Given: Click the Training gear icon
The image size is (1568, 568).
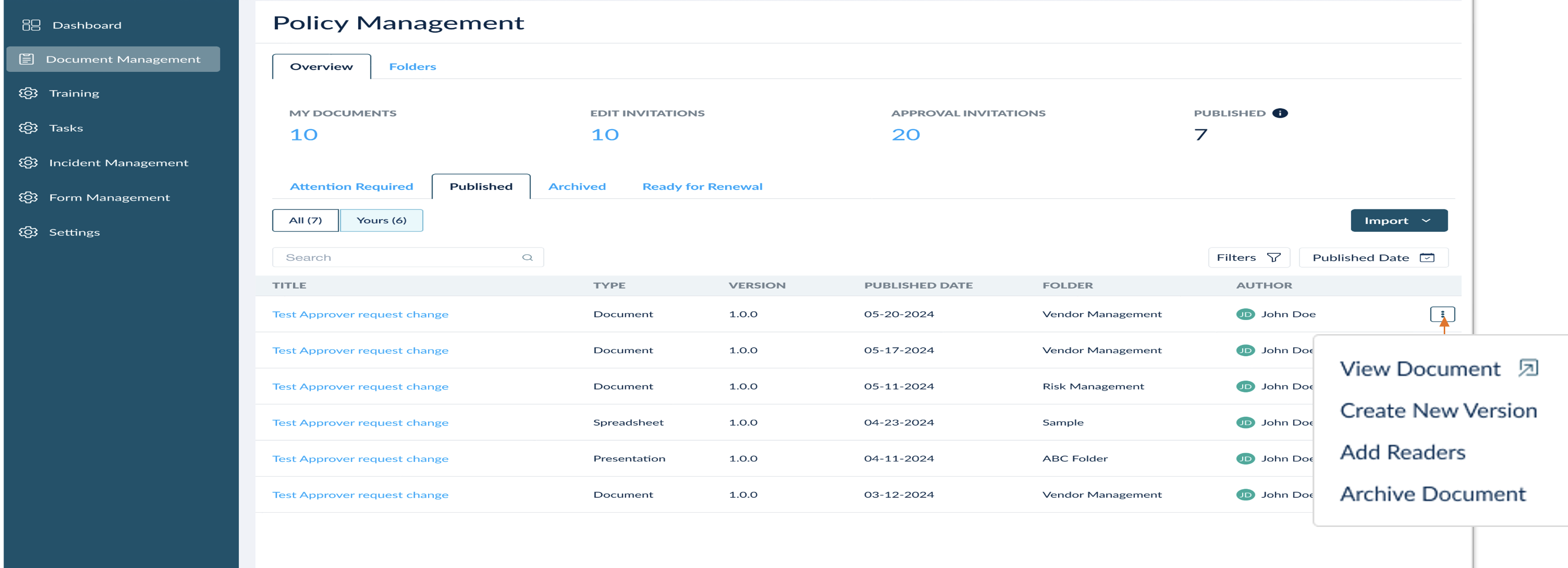Looking at the screenshot, I should pos(28,93).
